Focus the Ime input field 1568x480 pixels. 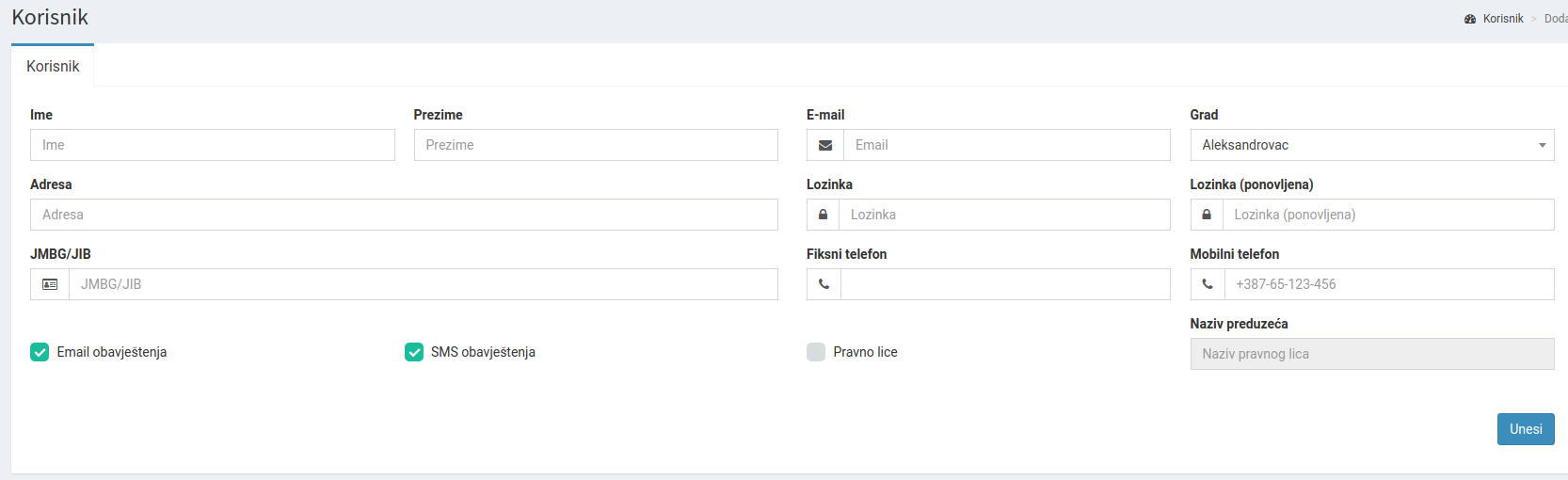tap(213, 145)
